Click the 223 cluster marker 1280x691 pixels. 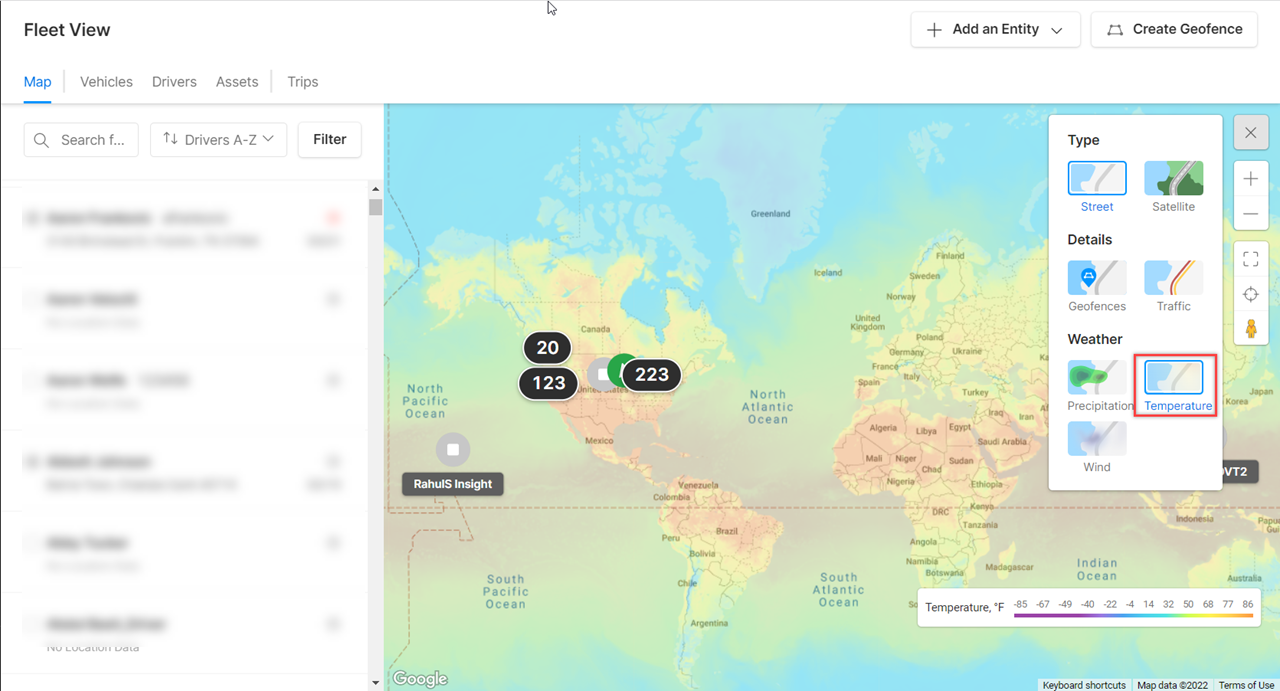(652, 375)
